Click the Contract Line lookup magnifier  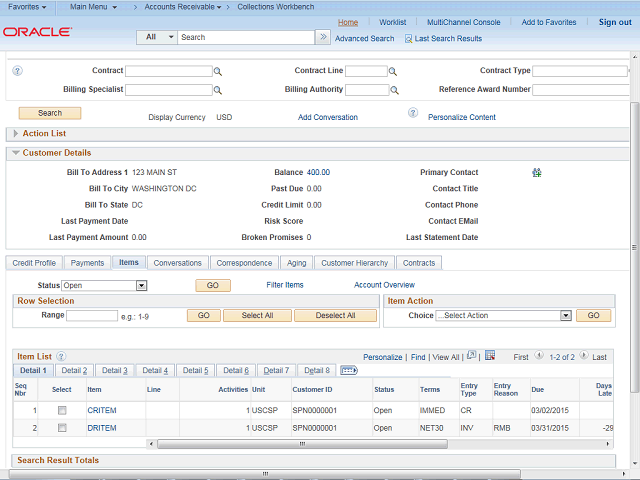(393, 72)
